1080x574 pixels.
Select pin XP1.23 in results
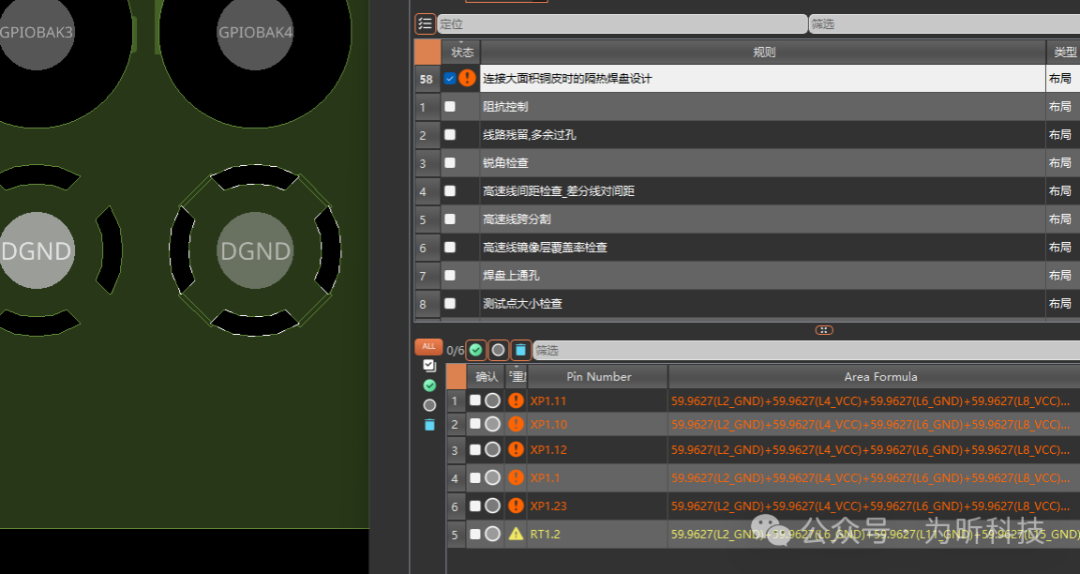tap(548, 506)
